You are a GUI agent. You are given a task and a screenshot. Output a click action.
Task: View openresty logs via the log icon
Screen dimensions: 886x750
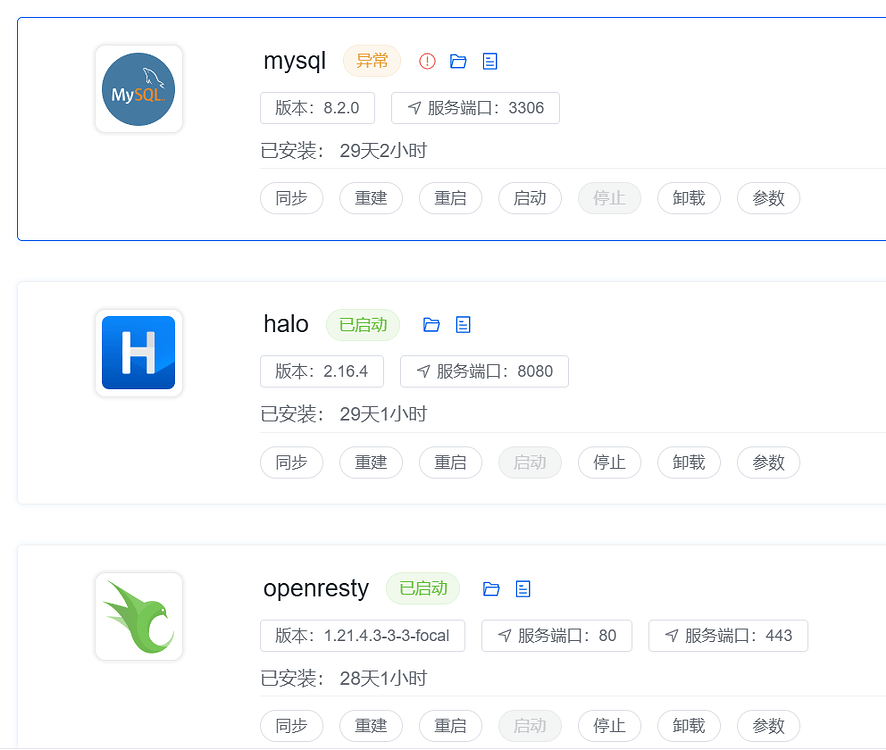pos(522,588)
